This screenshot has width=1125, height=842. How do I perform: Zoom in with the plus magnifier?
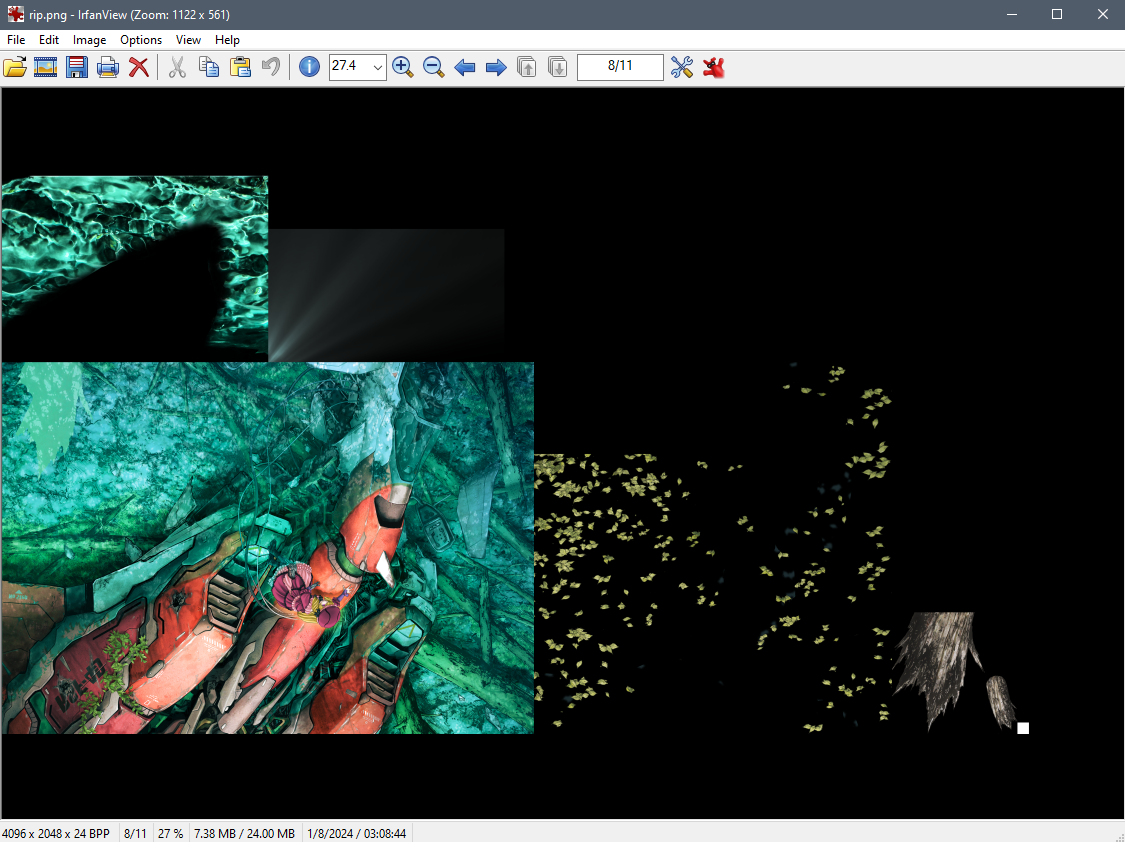[403, 67]
